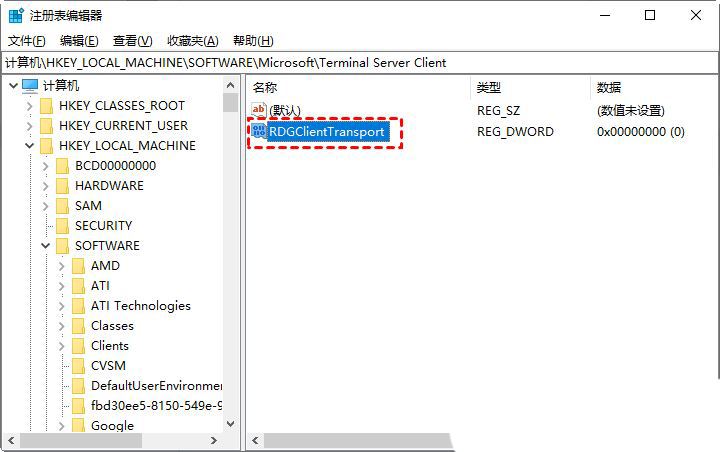This screenshot has height=452, width=720.
Task: Select the (默认) value name
Action: (285, 111)
